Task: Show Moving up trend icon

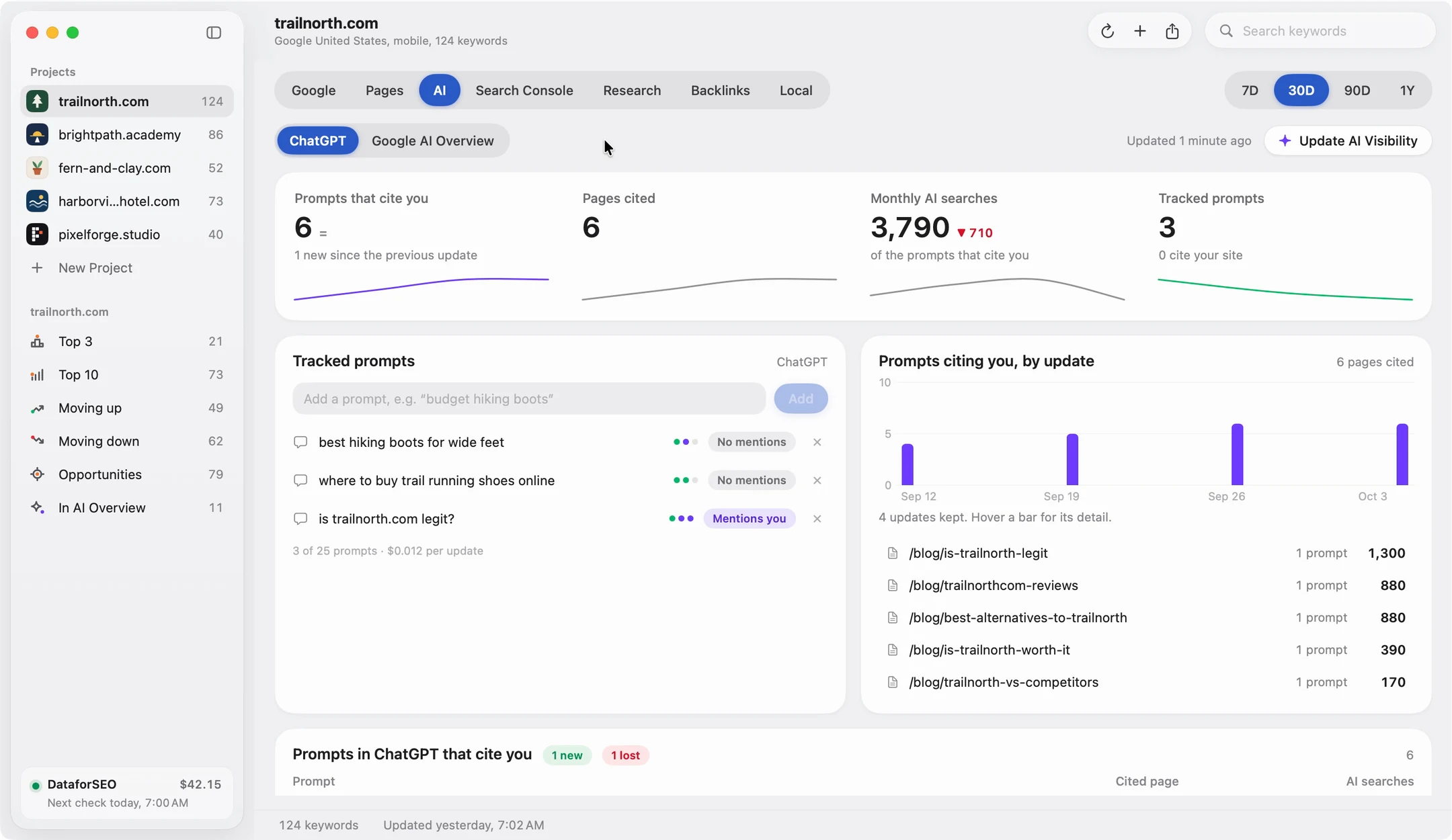Action: (x=37, y=408)
